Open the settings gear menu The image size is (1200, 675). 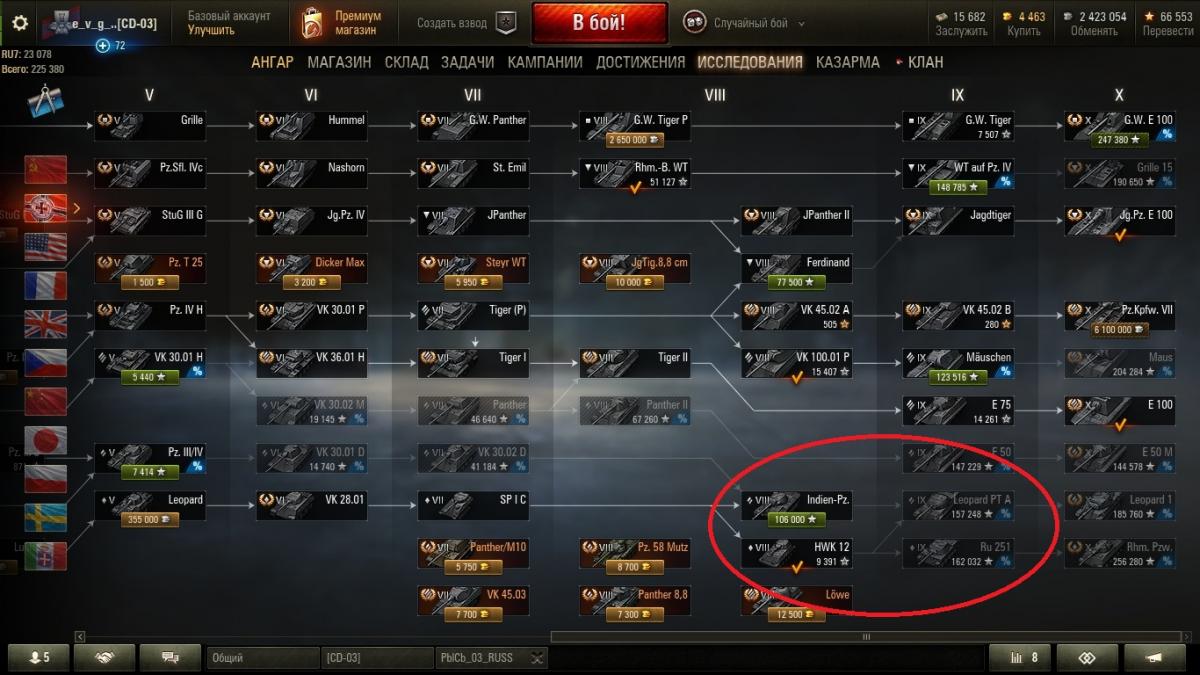click(20, 23)
